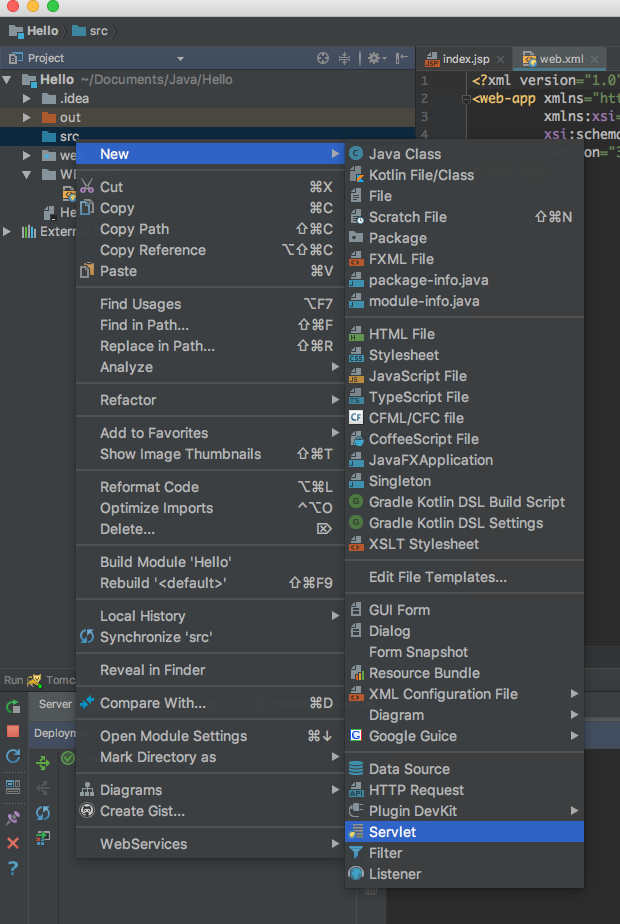Click the collapse all icon in Project panel
620x924 pixels.
[345, 58]
